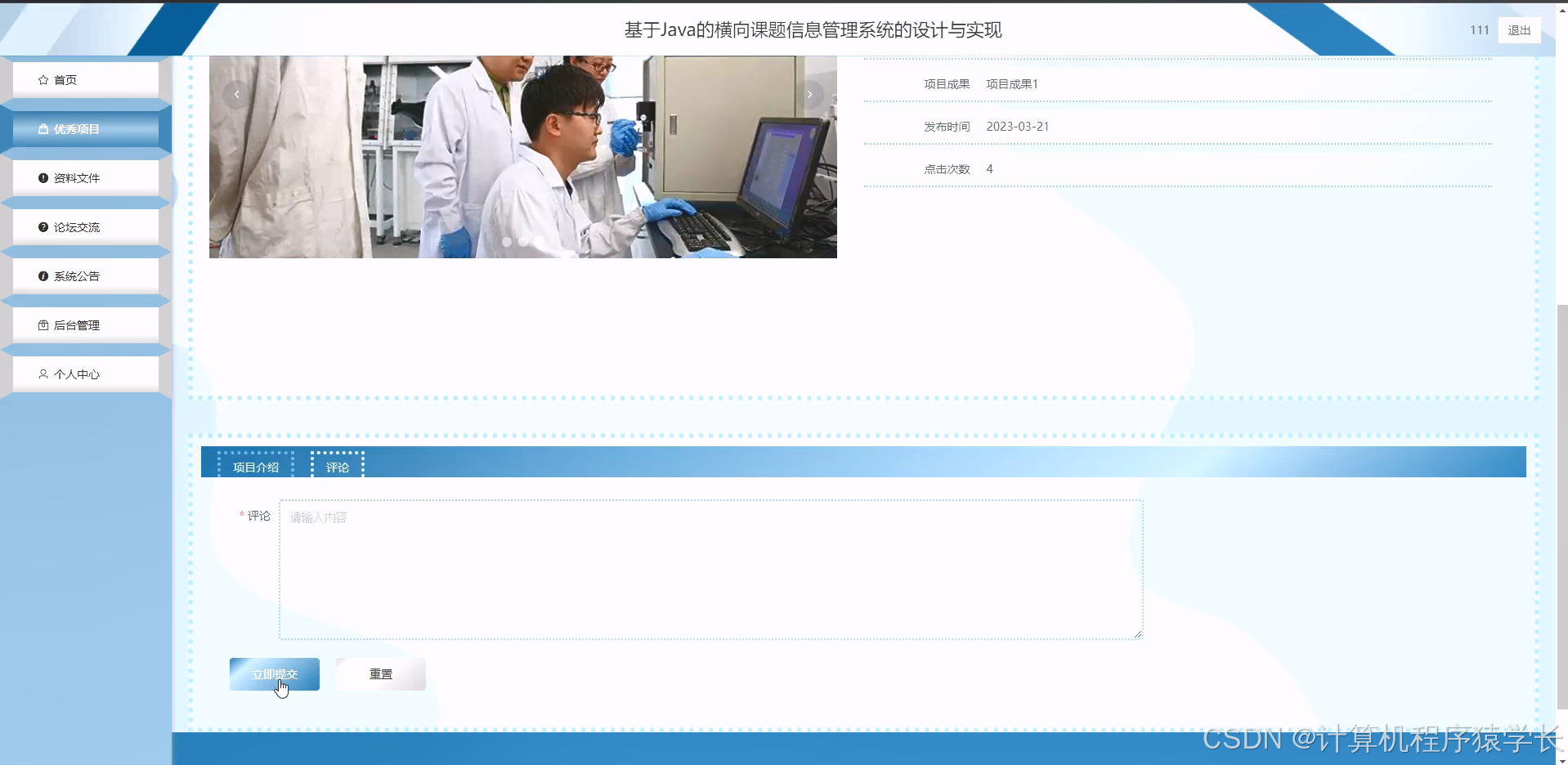Open the 首页 home icon in sidebar
1568x765 pixels.
pos(43,79)
